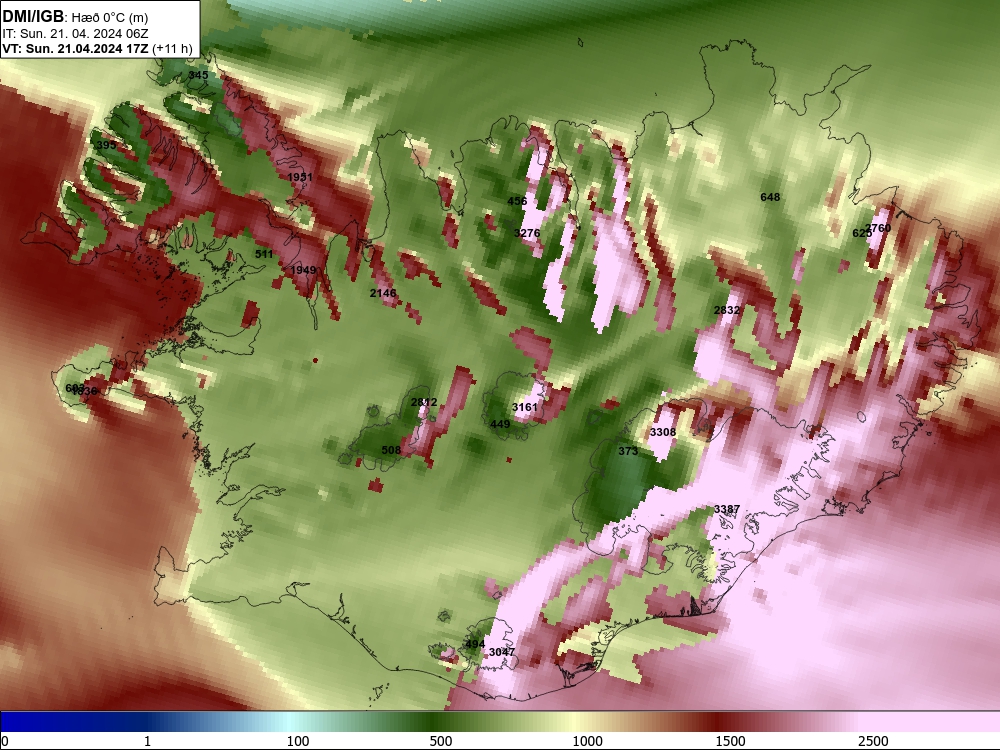
Task: Click the 1500 value on the color scale
Action: (730, 741)
